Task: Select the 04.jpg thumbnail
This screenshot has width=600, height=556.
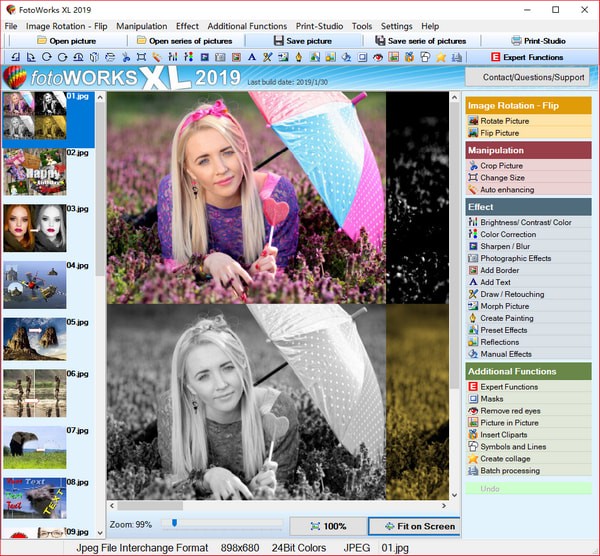Action: point(35,286)
